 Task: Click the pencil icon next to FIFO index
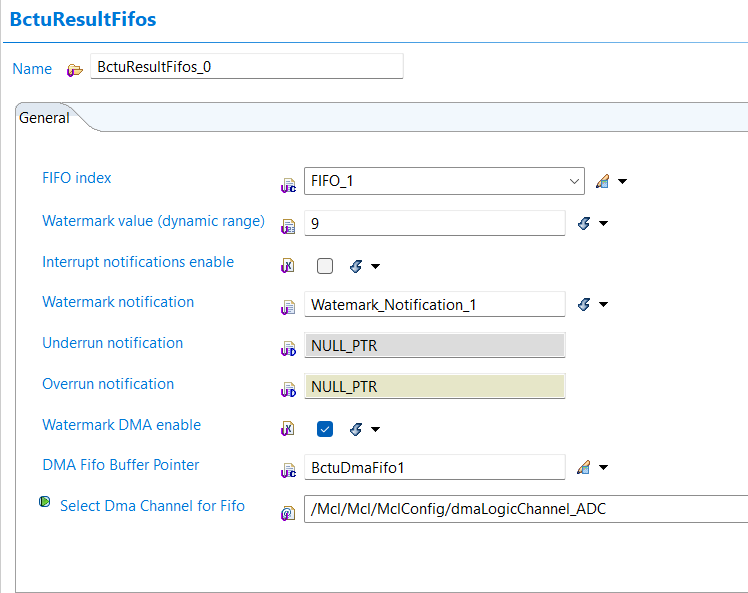(x=602, y=182)
